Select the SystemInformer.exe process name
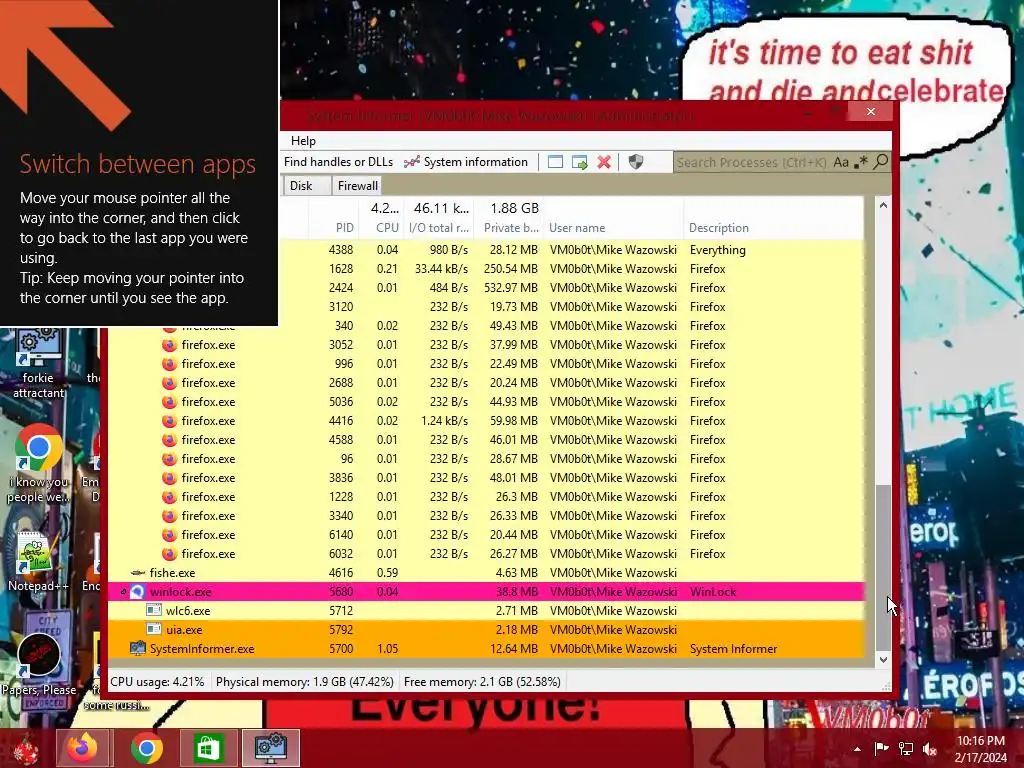Screen dimensions: 1024x768 (202, 648)
